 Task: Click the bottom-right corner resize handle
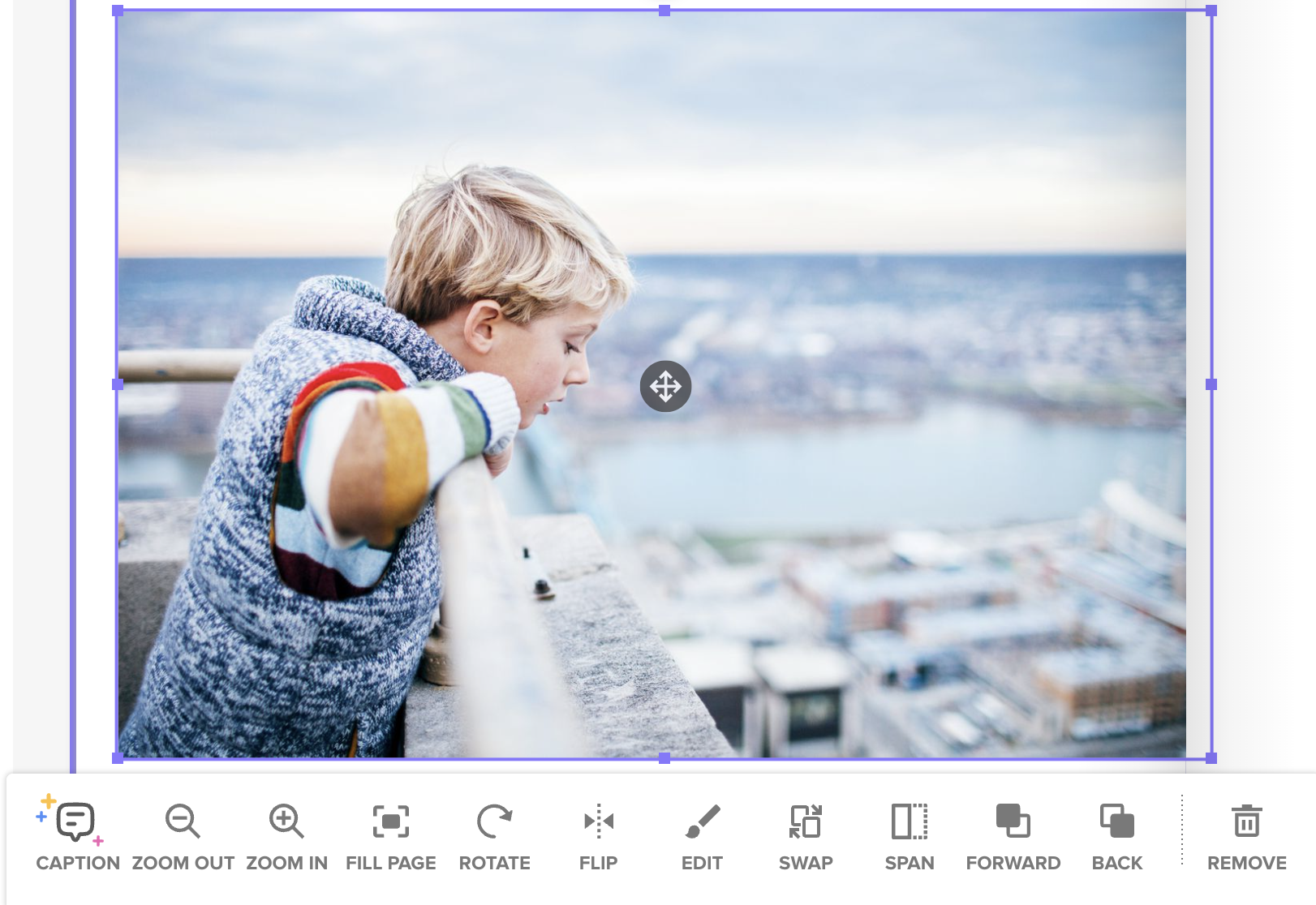coord(1211,758)
